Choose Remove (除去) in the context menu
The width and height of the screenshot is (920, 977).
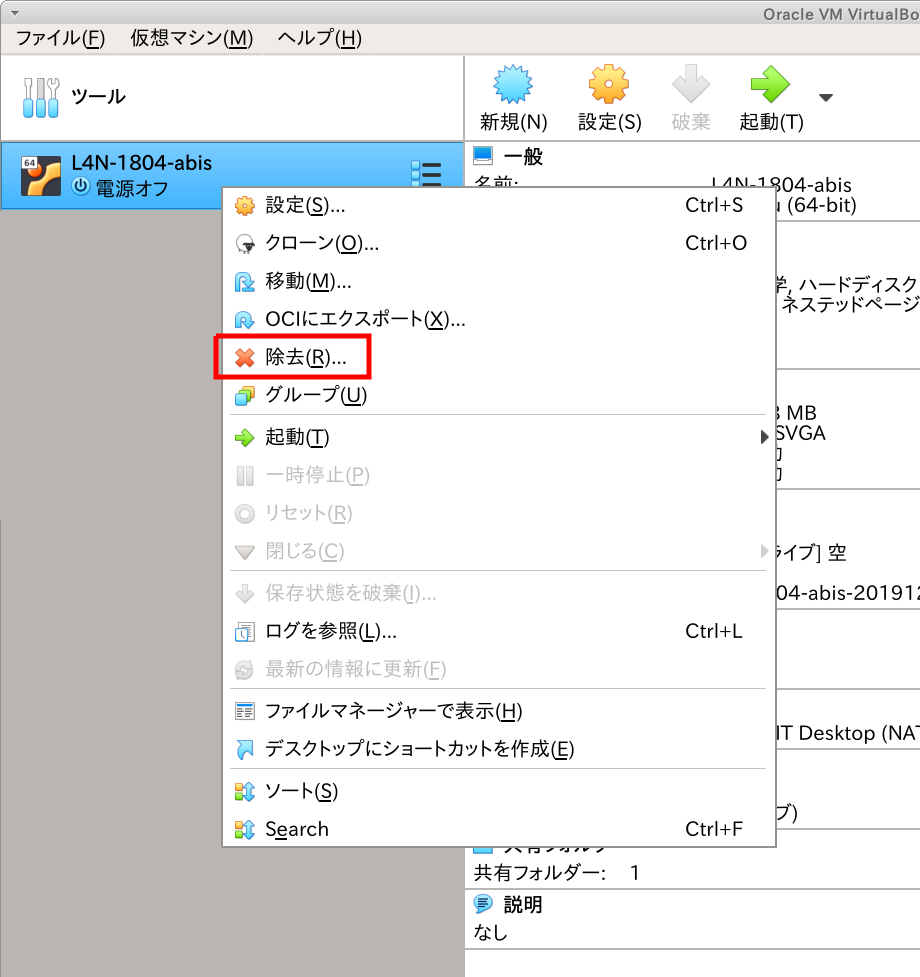(305, 358)
